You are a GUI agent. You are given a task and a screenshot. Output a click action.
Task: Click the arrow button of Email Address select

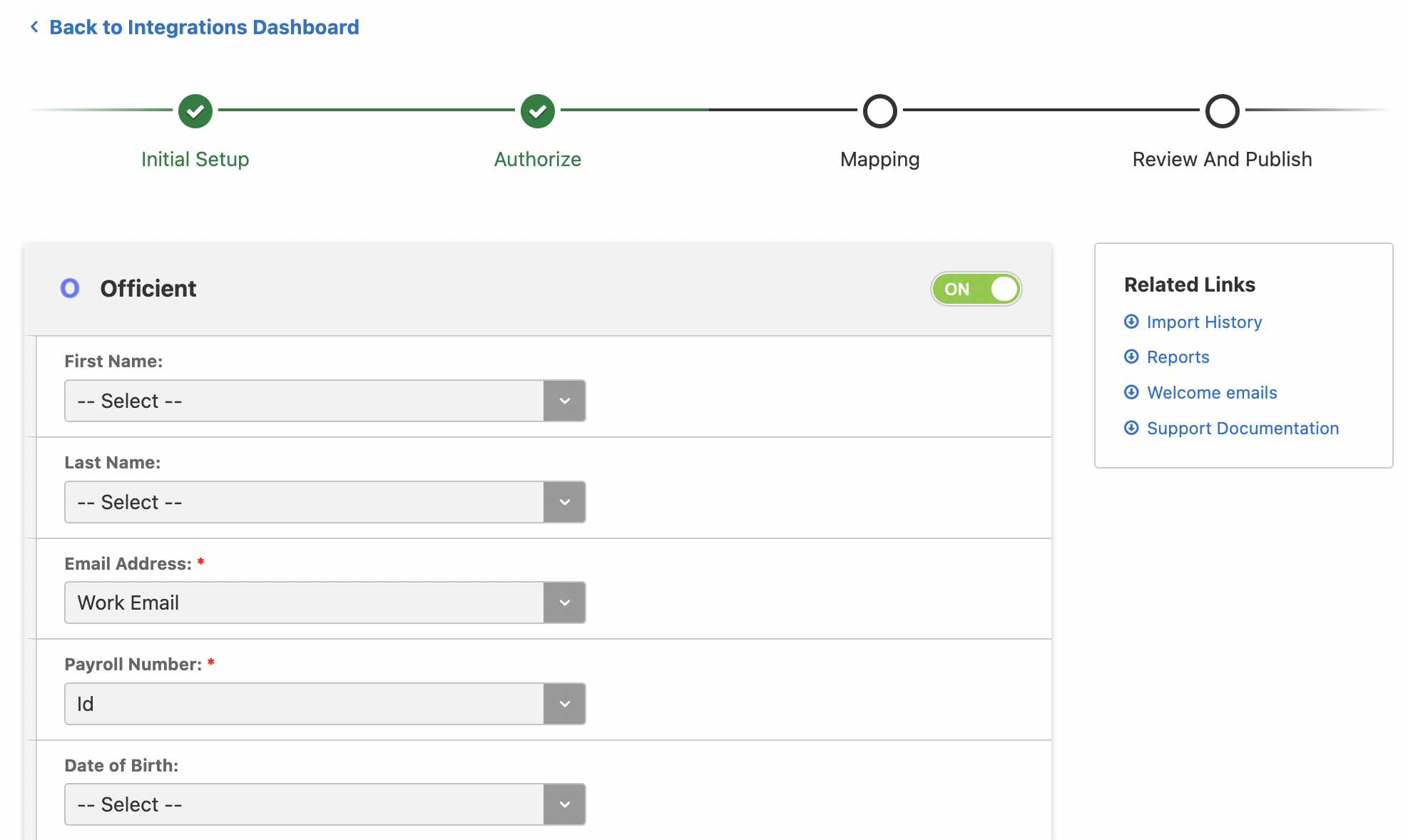(564, 603)
